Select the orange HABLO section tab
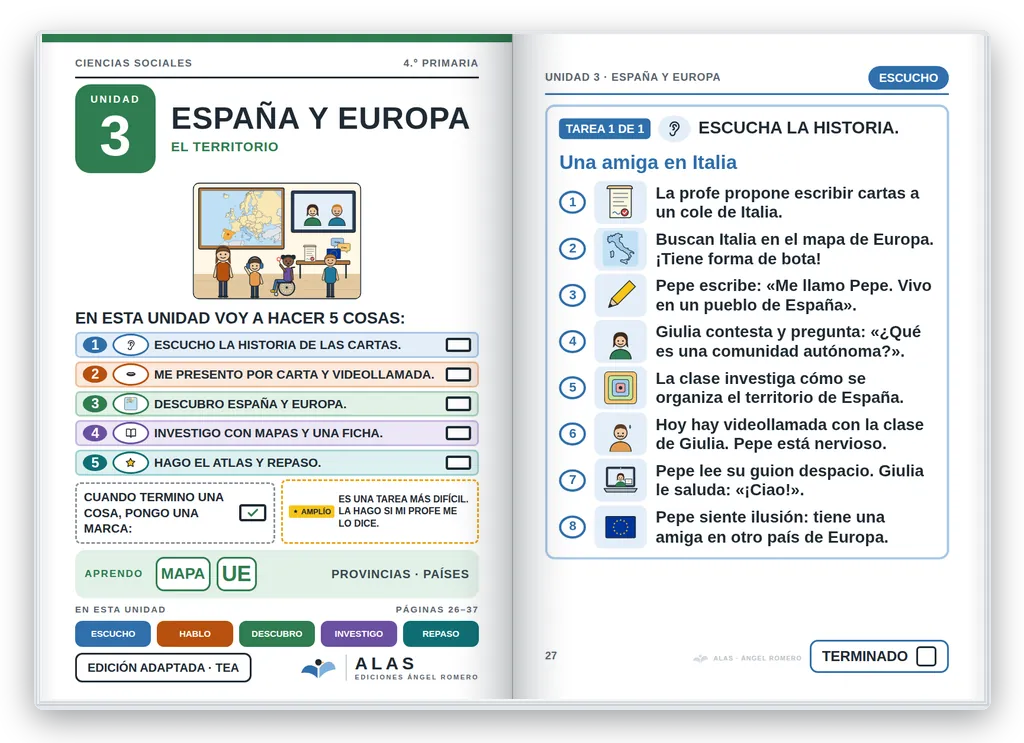 pos(195,634)
